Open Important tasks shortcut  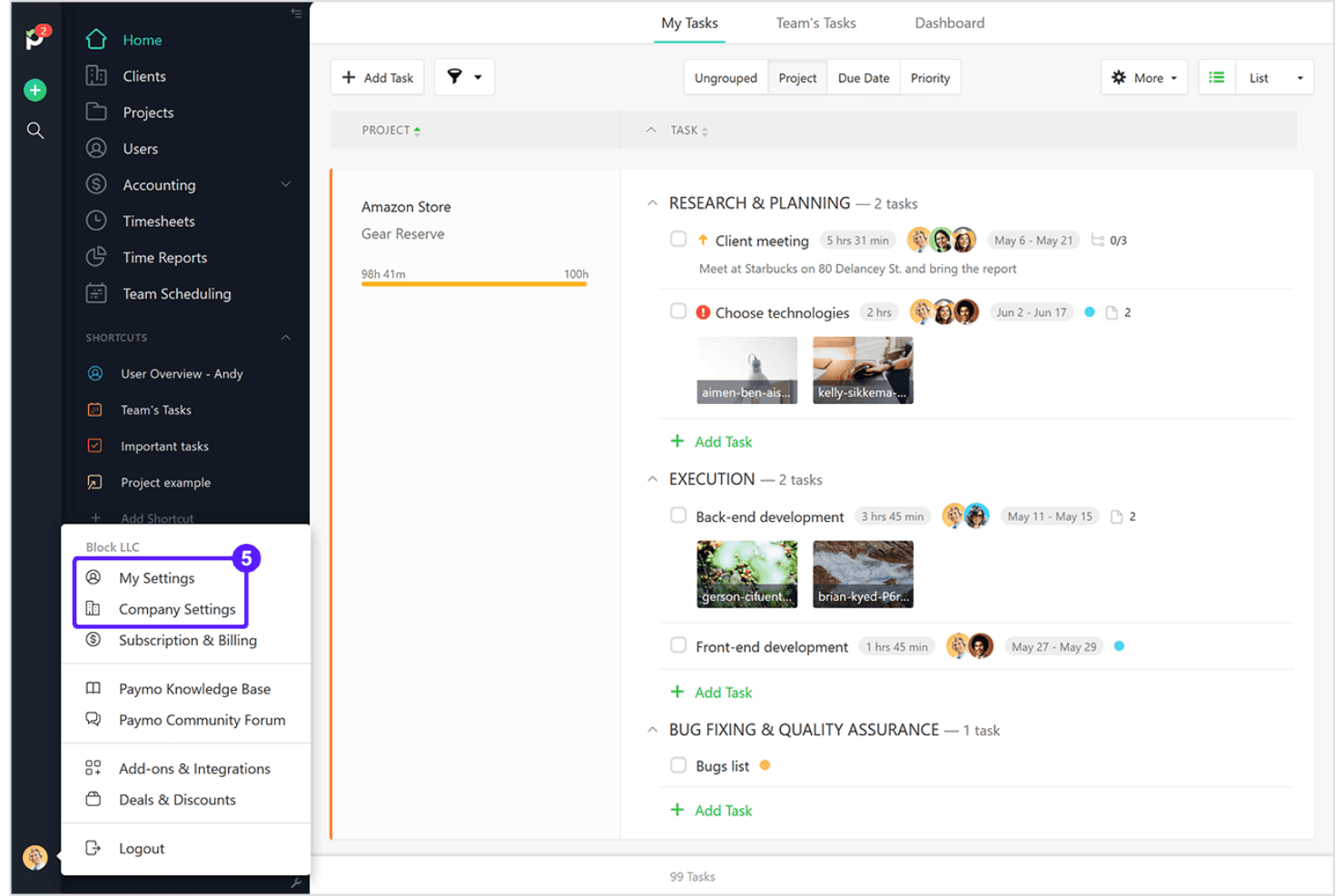point(164,447)
